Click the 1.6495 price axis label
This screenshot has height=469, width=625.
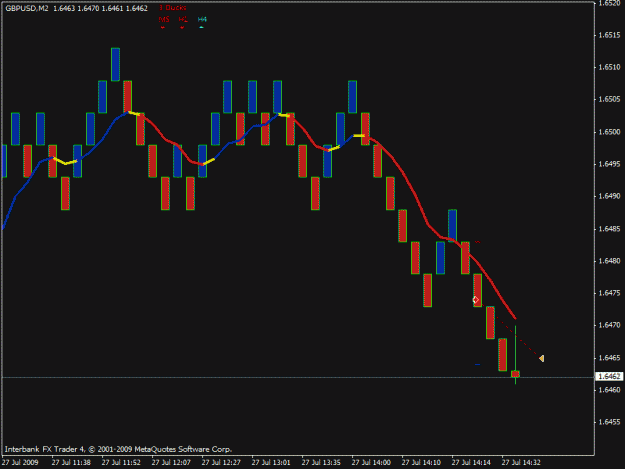click(609, 164)
